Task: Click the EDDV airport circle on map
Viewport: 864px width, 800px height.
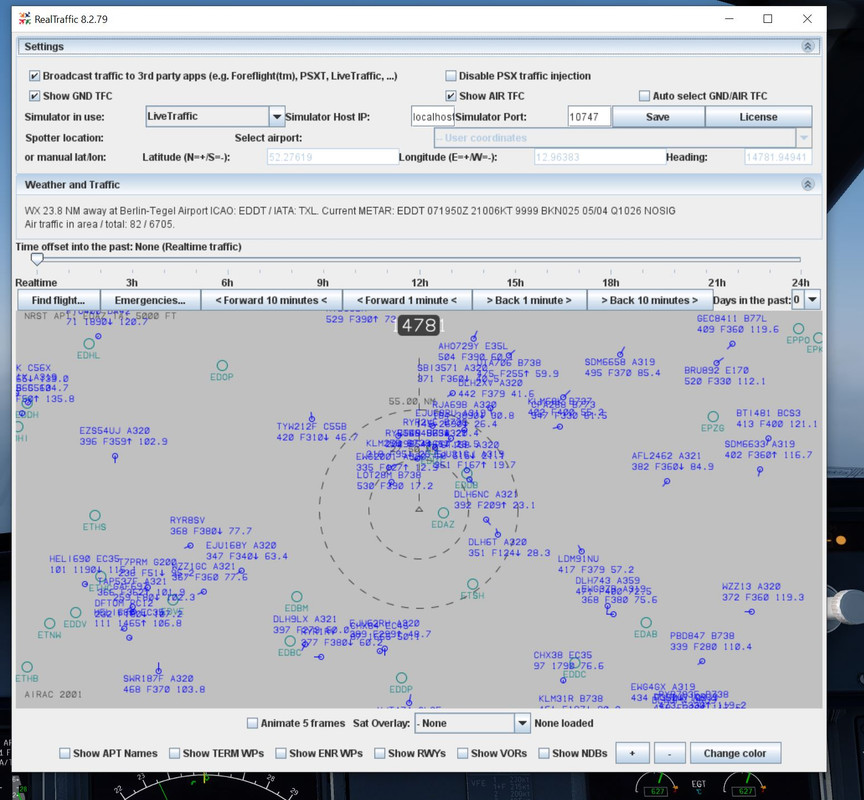Action: pyautogui.click(x=75, y=613)
